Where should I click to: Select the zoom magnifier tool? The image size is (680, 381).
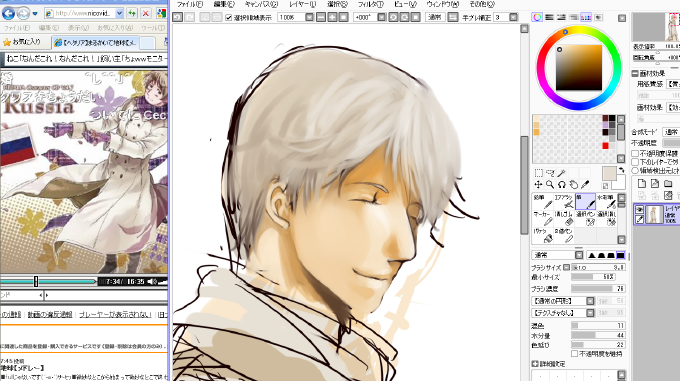point(550,185)
